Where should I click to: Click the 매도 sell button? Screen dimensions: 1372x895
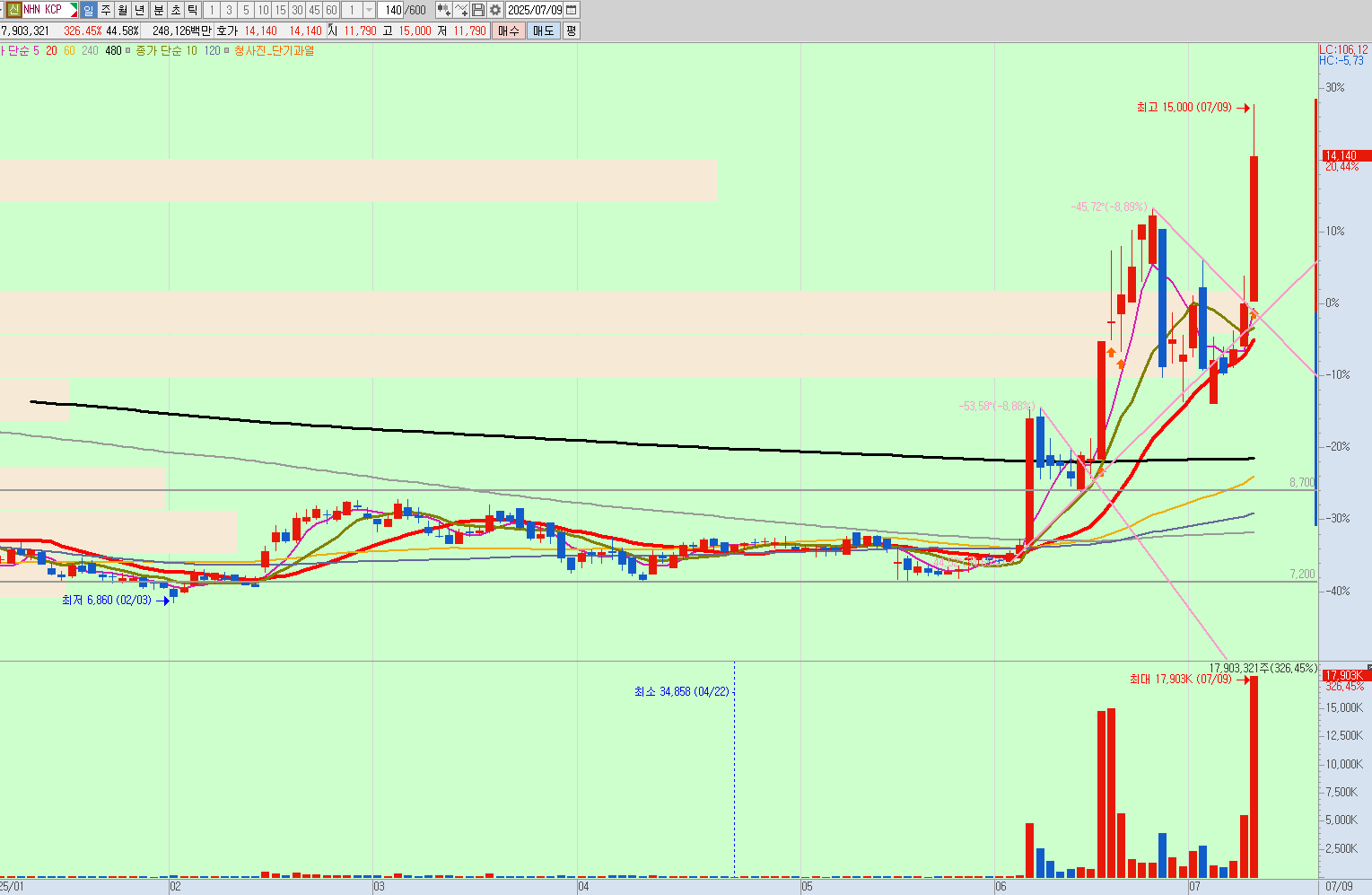[x=544, y=31]
